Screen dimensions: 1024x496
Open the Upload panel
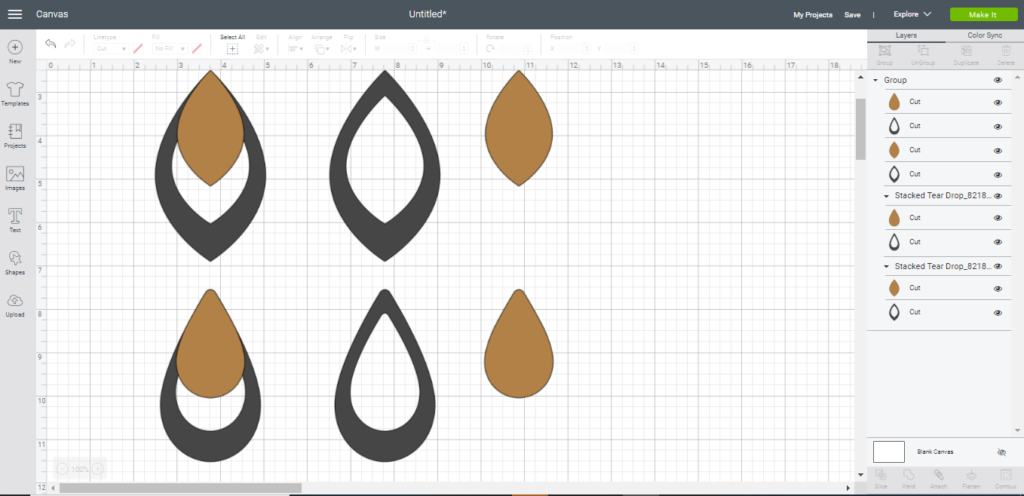(x=15, y=305)
